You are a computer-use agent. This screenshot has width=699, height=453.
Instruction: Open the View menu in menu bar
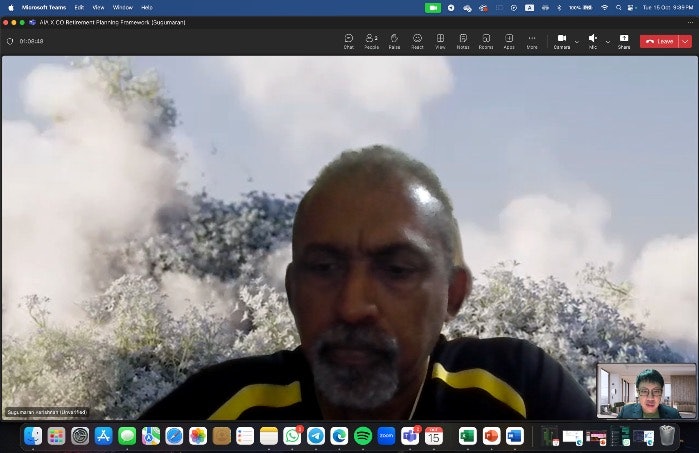click(x=98, y=7)
